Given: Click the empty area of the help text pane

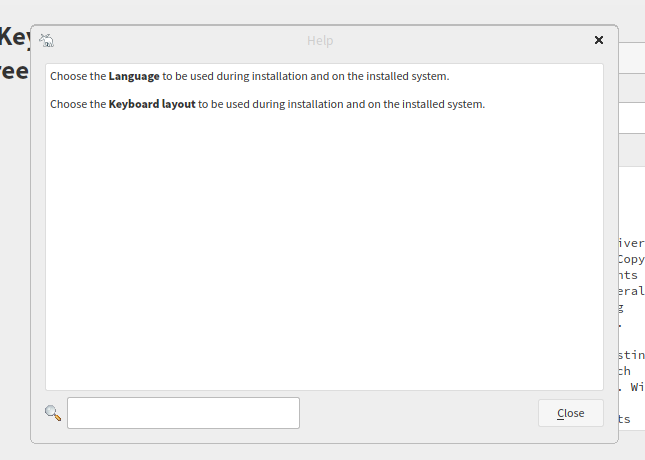Looking at the screenshot, I should click(x=324, y=250).
